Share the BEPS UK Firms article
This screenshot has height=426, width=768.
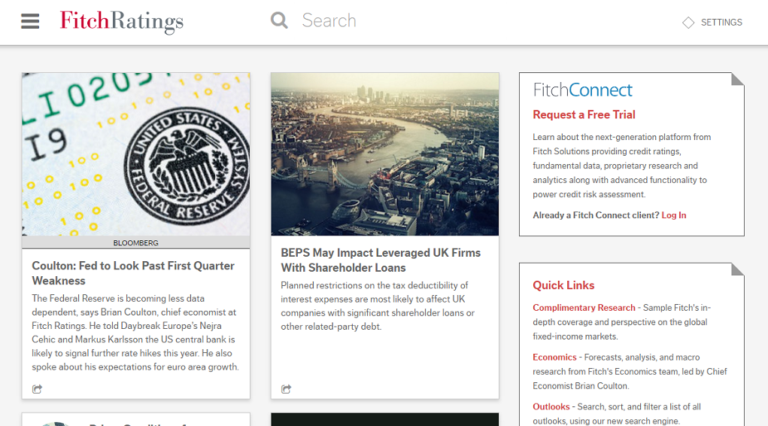[286, 389]
